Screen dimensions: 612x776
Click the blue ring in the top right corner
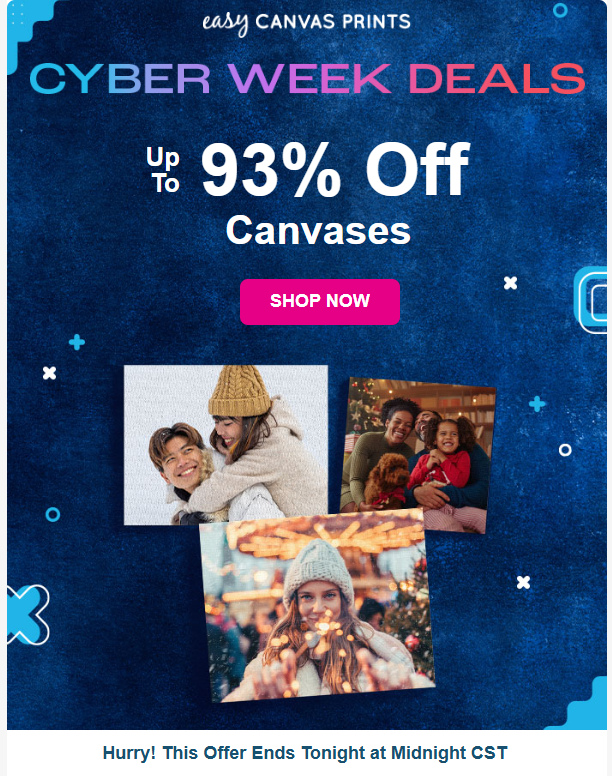[560, 10]
